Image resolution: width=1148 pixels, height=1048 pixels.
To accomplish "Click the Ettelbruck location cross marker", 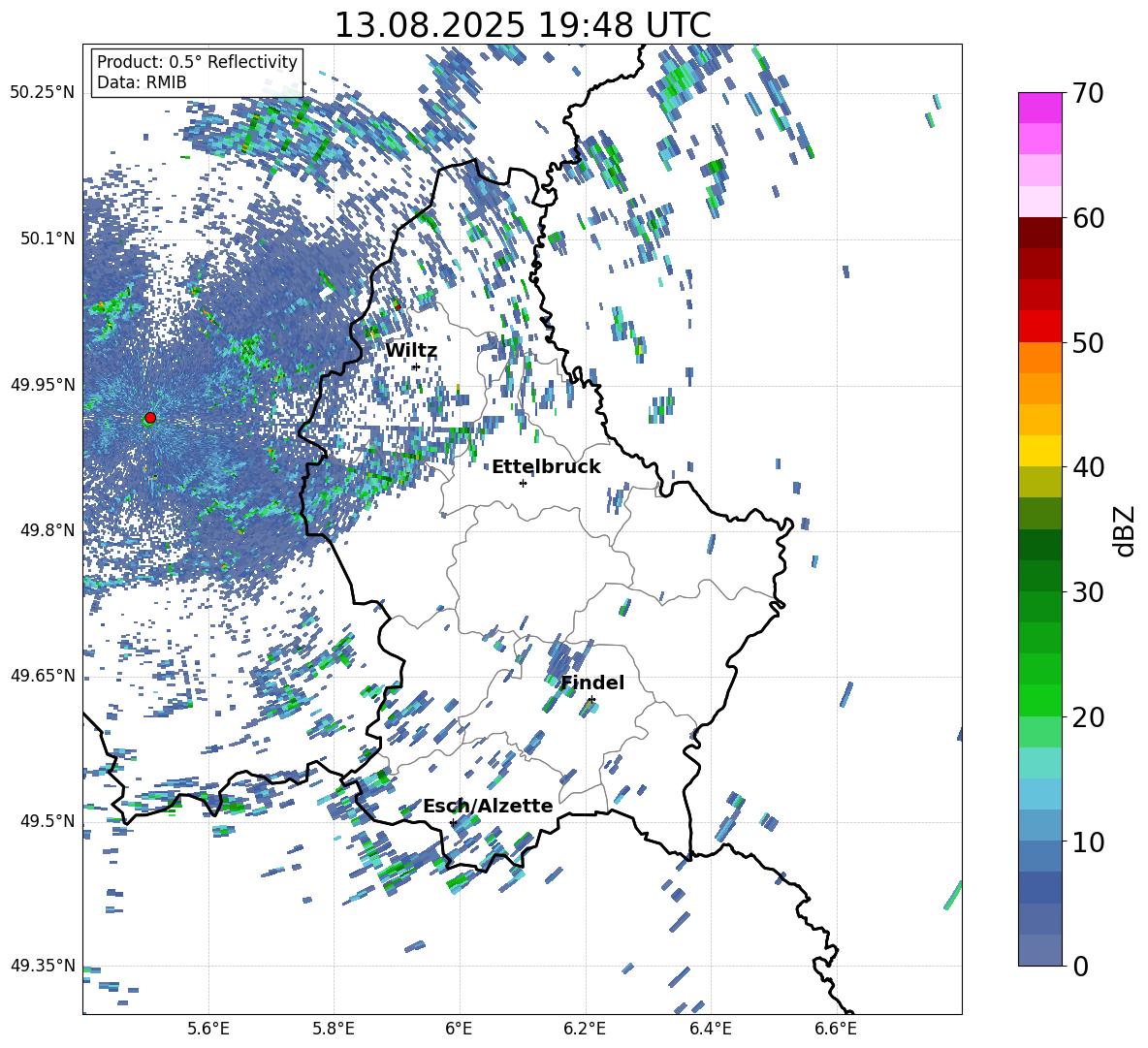I will pyautogui.click(x=523, y=483).
